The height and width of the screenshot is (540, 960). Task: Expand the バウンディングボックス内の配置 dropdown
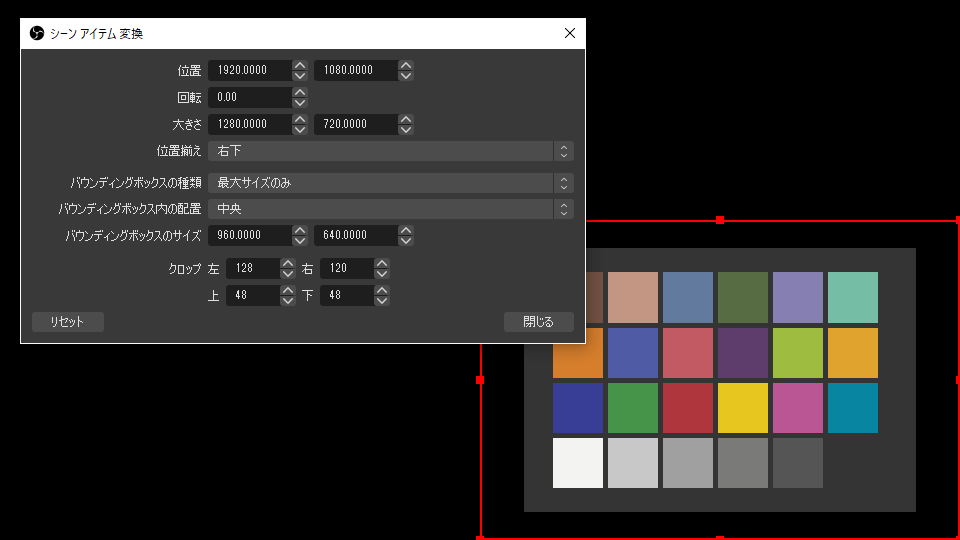pos(390,209)
